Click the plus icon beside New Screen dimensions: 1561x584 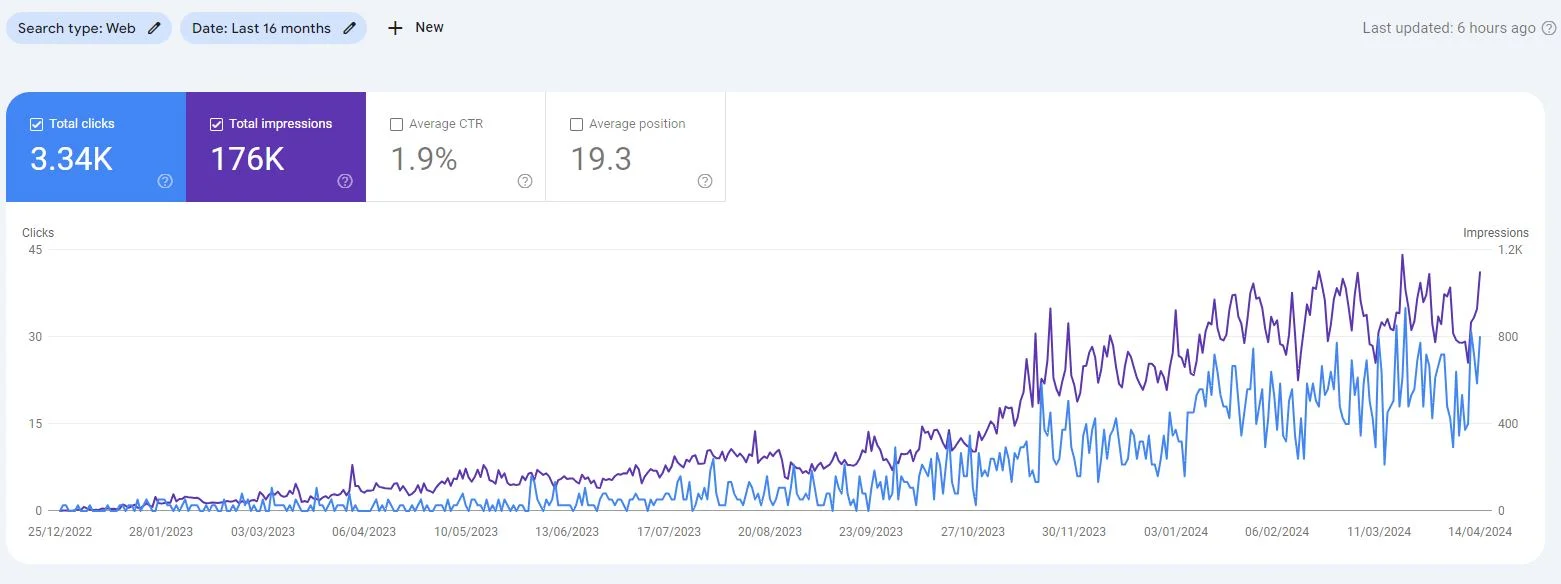(395, 28)
